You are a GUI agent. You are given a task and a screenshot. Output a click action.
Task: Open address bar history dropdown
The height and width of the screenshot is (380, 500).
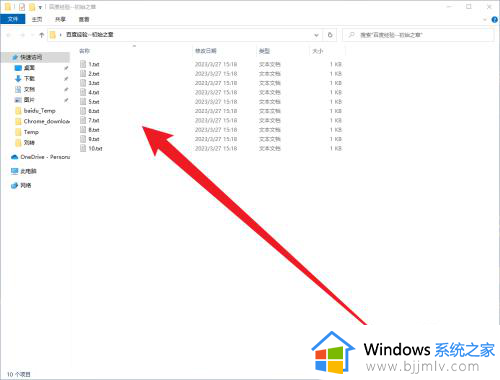click(316, 35)
